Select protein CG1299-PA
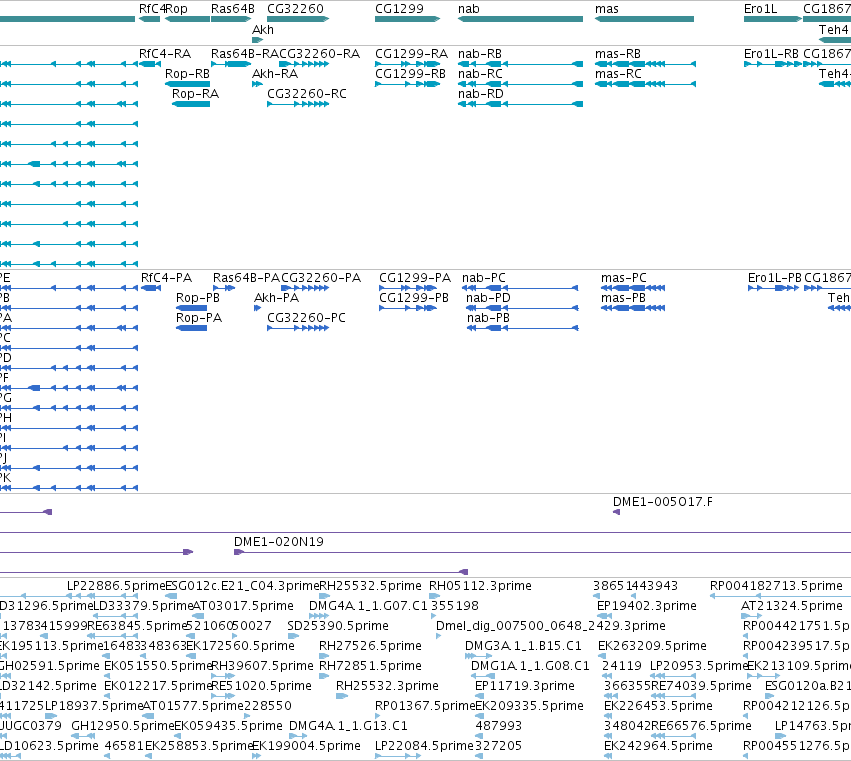The height and width of the screenshot is (761, 851). (x=415, y=277)
